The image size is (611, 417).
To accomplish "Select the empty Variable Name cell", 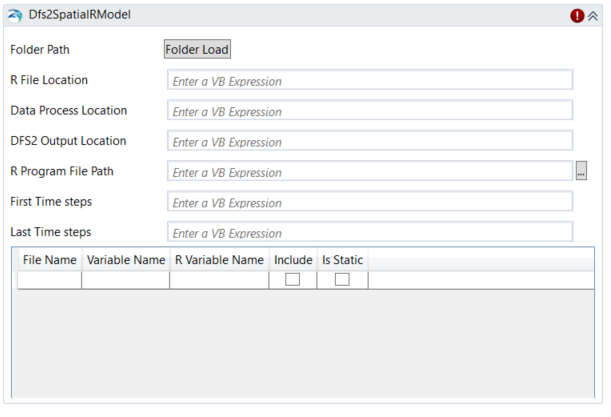I will tap(126, 280).
